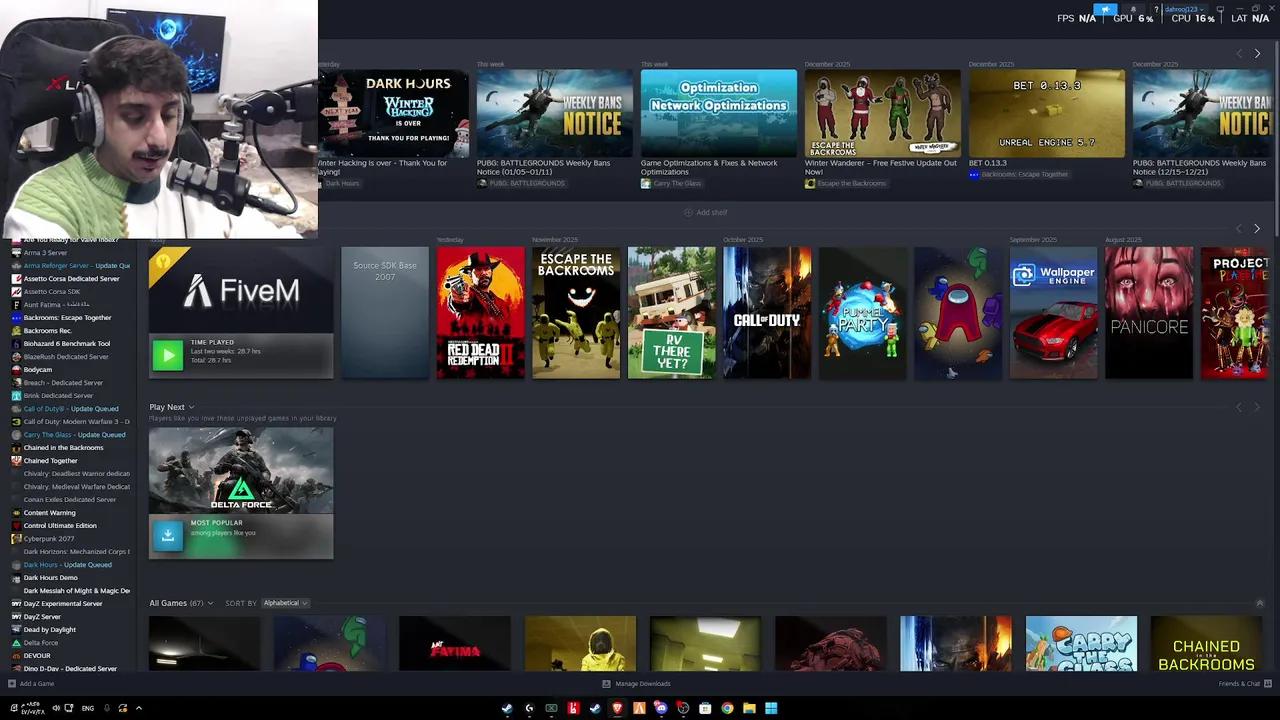Click the Windows Start button
1280x720 pixels.
click(x=771, y=708)
